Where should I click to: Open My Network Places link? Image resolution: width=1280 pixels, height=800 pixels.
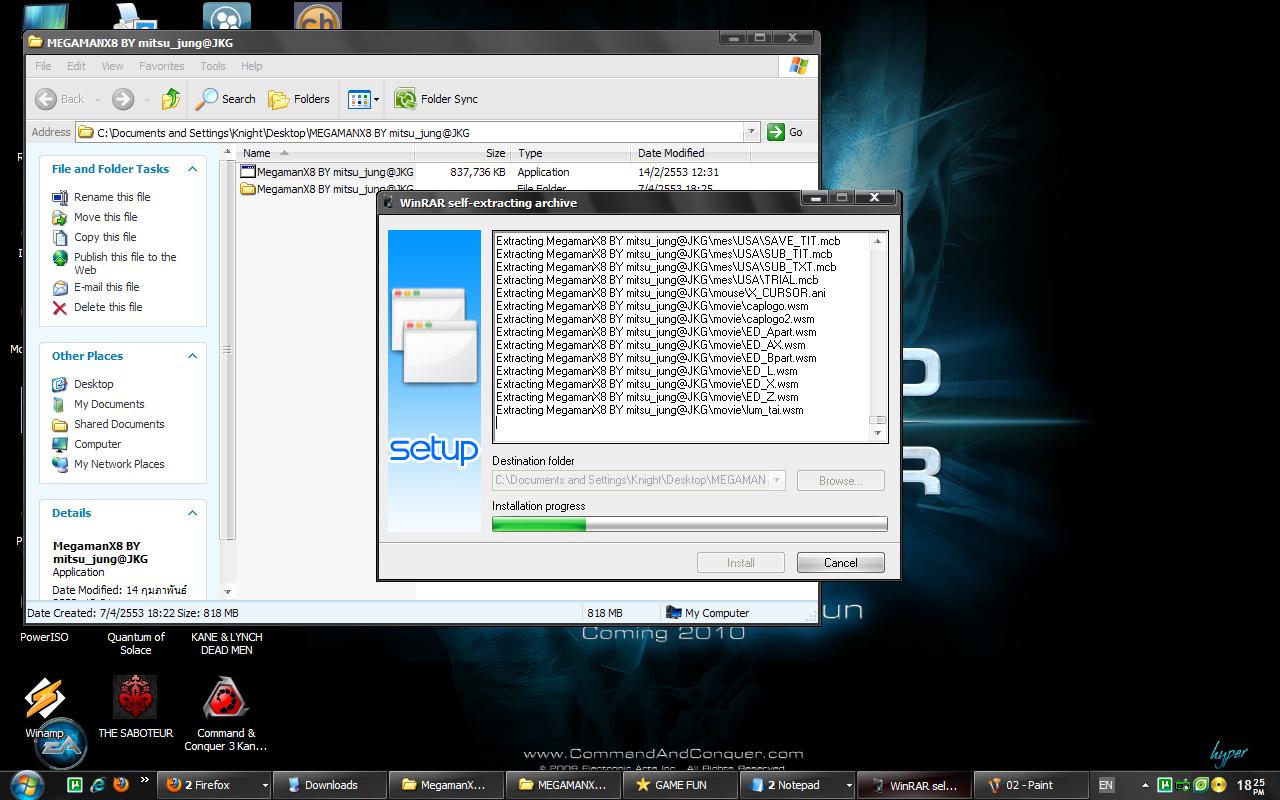pyautogui.click(x=119, y=464)
